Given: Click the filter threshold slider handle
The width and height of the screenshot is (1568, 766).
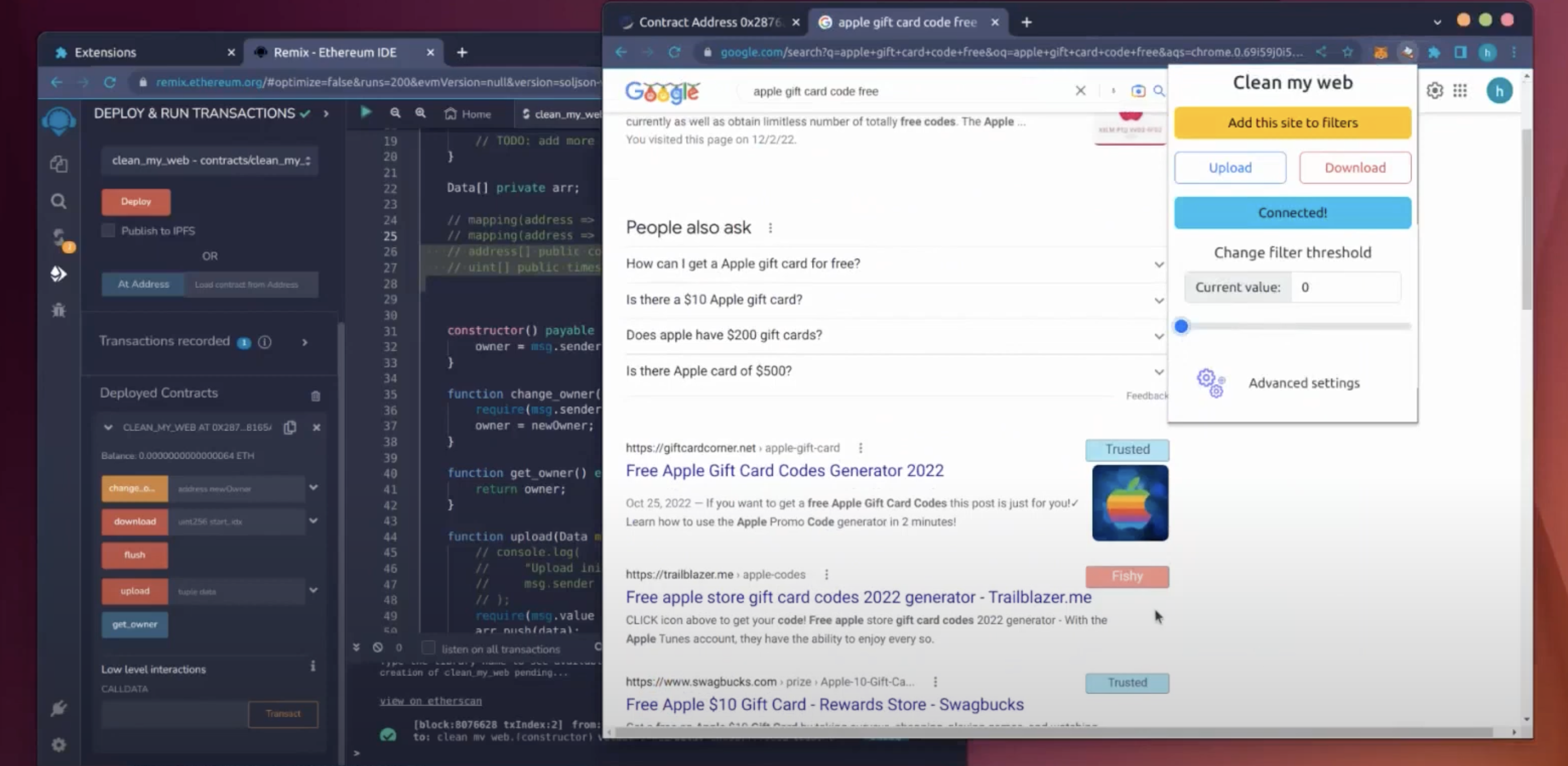Looking at the screenshot, I should (x=1182, y=326).
